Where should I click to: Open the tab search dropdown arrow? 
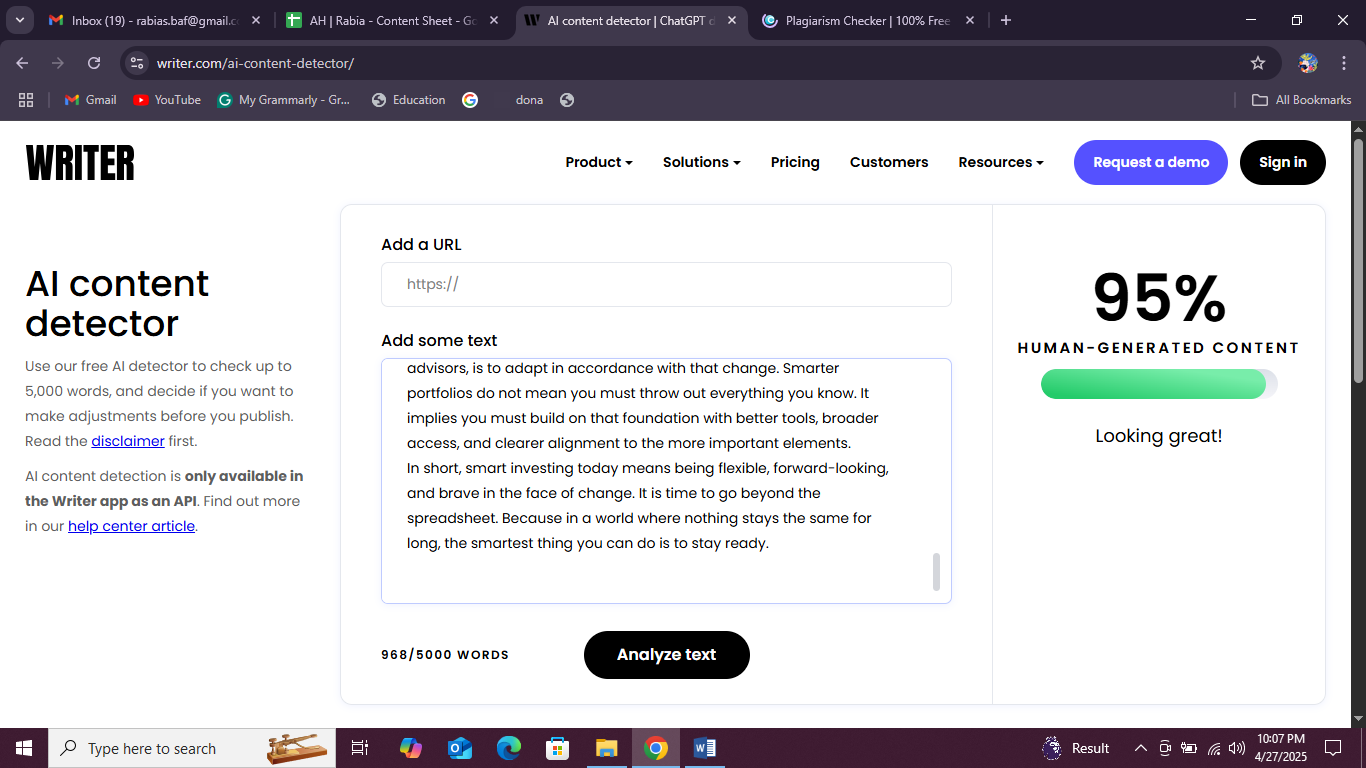20,20
